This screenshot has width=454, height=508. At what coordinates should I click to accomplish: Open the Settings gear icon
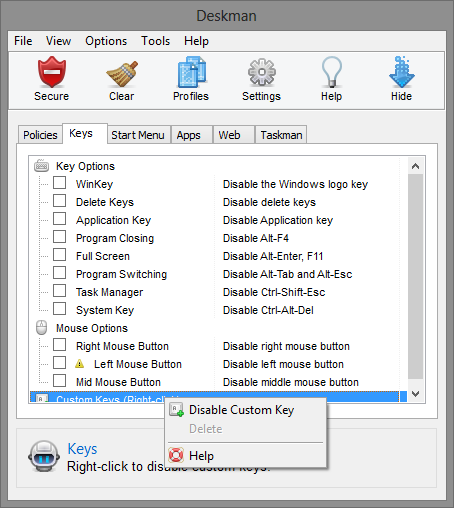pos(262,72)
